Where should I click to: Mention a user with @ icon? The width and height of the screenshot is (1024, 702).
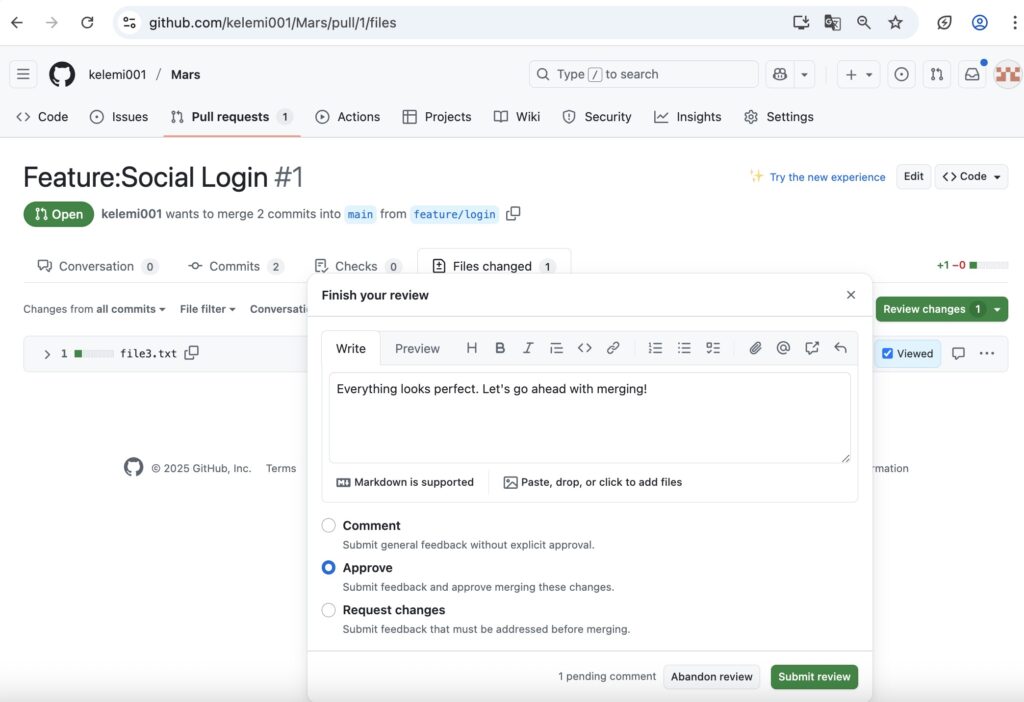click(783, 348)
